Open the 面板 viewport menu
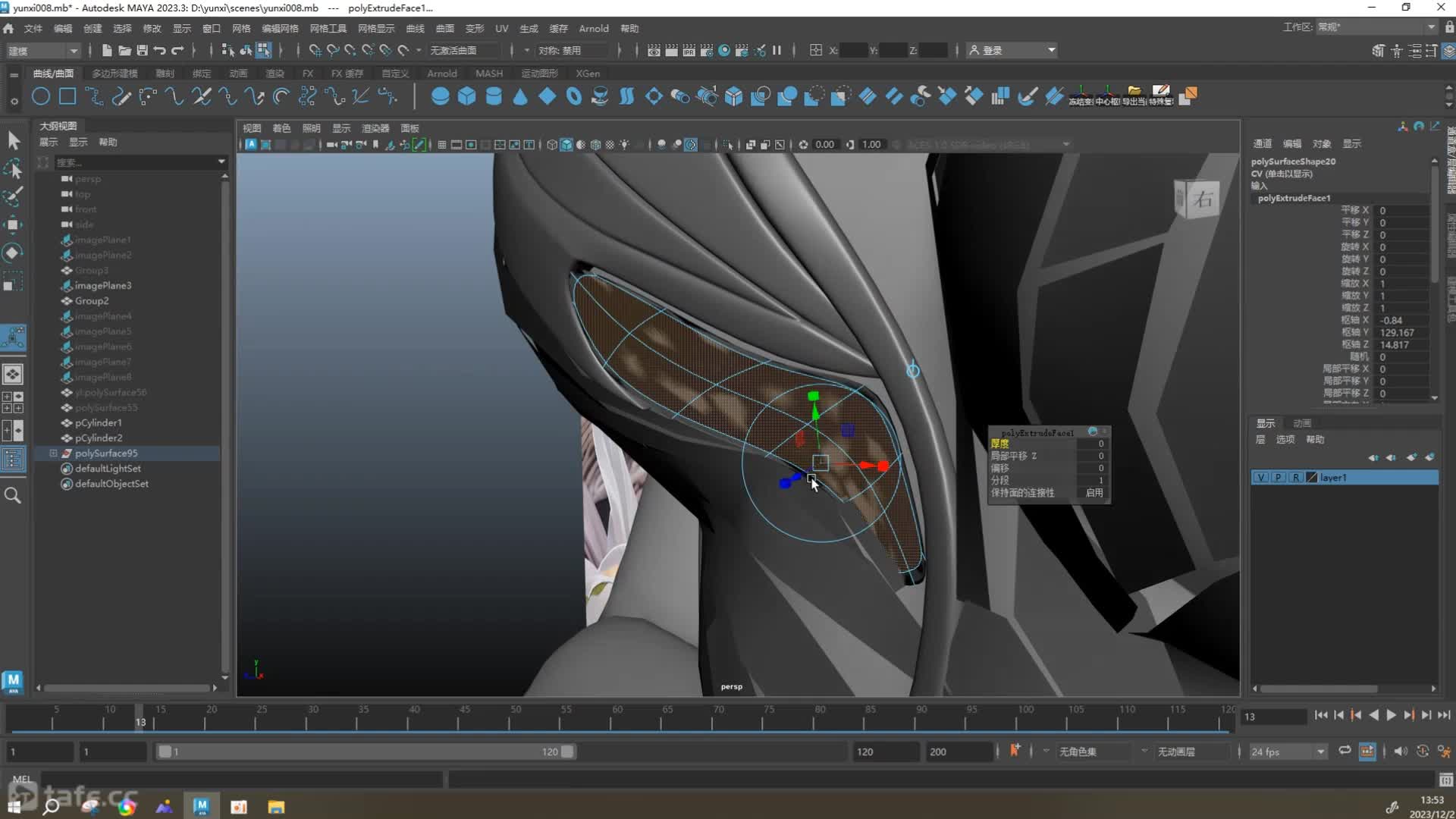Screen dimensions: 1456x819 [409, 128]
